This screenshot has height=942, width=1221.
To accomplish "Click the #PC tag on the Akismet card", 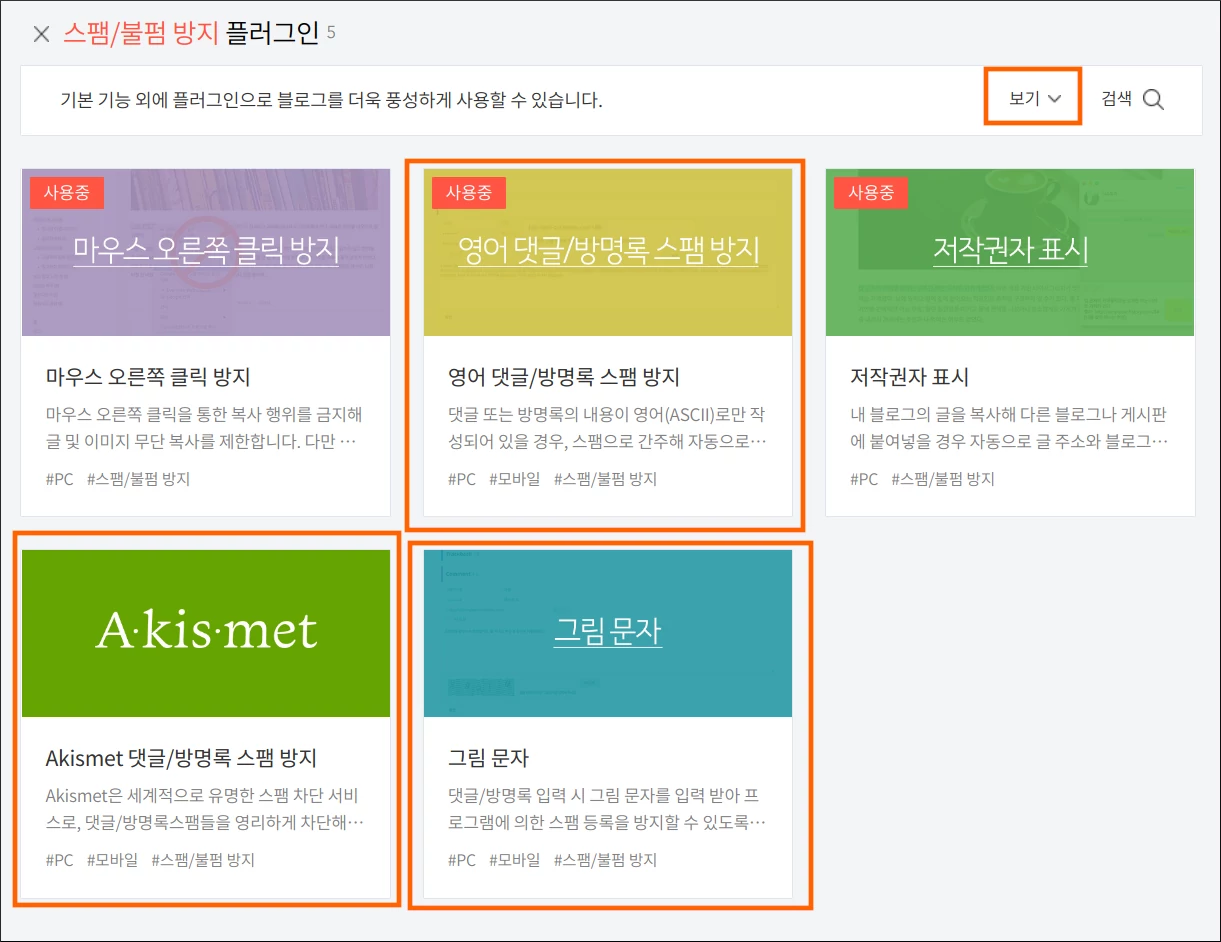I will [x=58, y=859].
